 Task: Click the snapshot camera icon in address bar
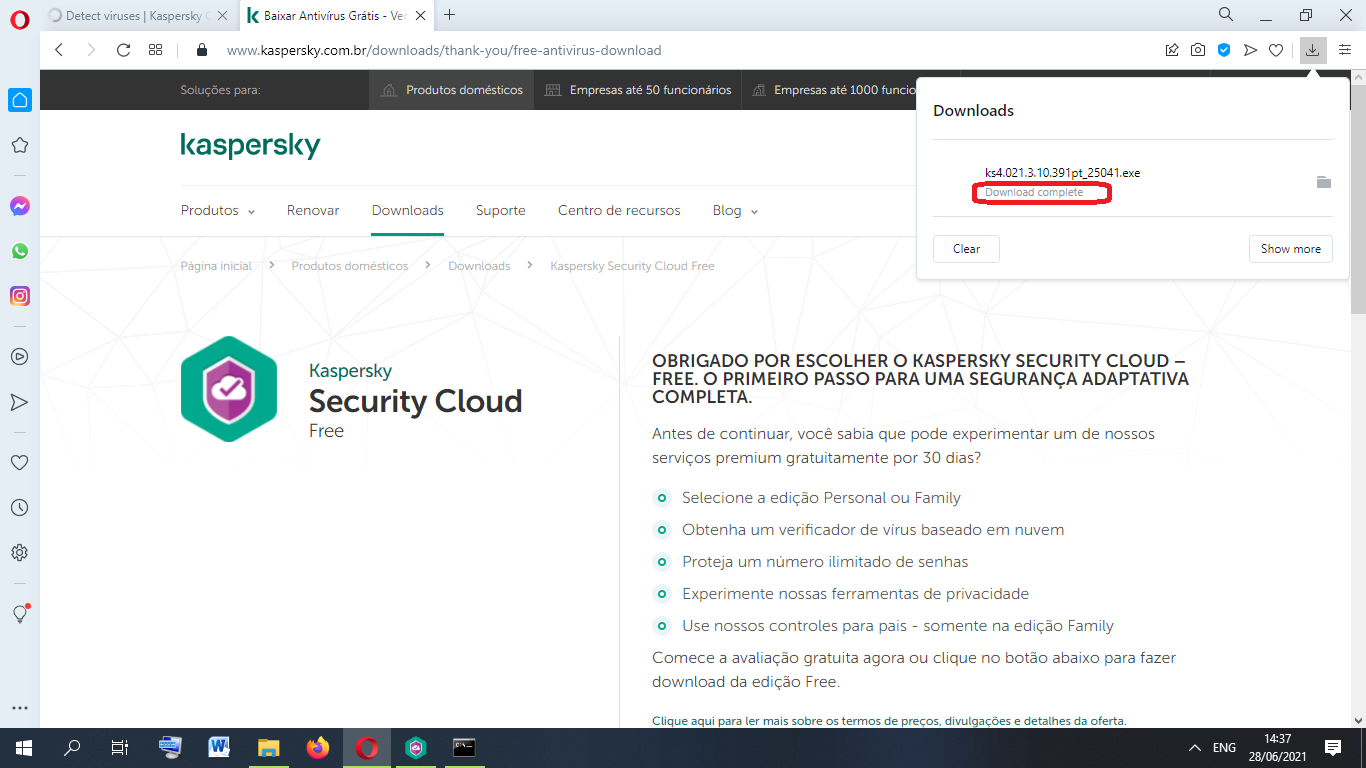tap(1198, 50)
